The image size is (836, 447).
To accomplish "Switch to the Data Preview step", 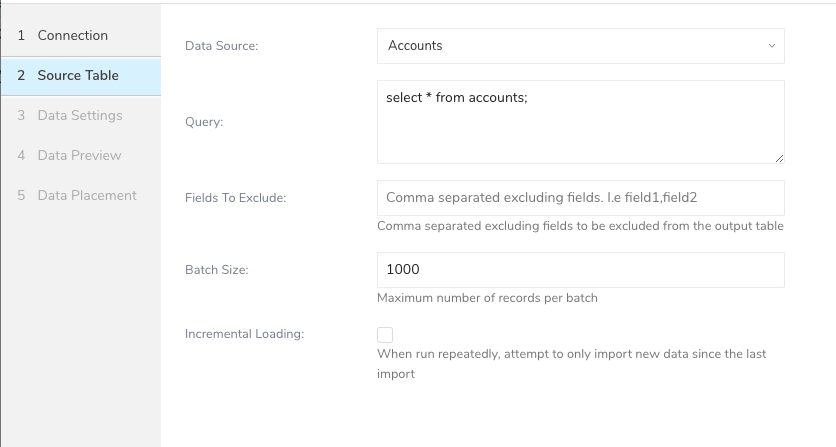I will pos(79,156).
